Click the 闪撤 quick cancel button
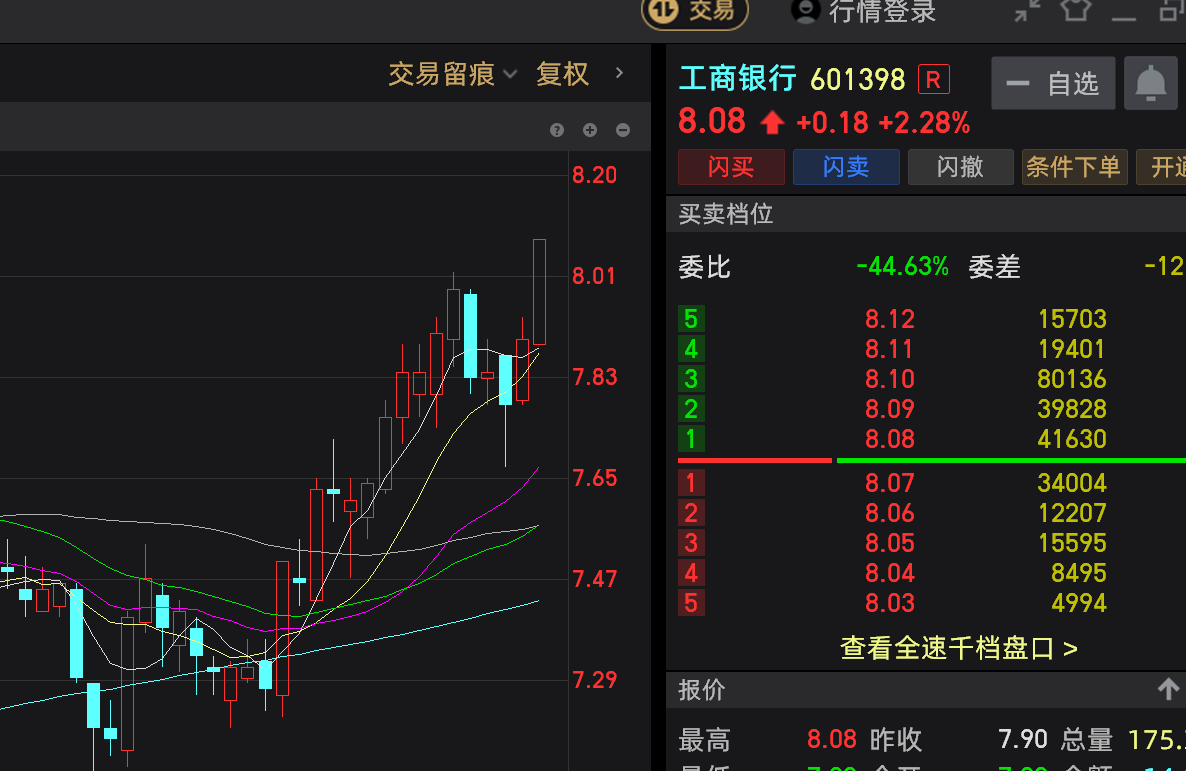Screen dimensions: 1186x771 pyautogui.click(x=960, y=166)
